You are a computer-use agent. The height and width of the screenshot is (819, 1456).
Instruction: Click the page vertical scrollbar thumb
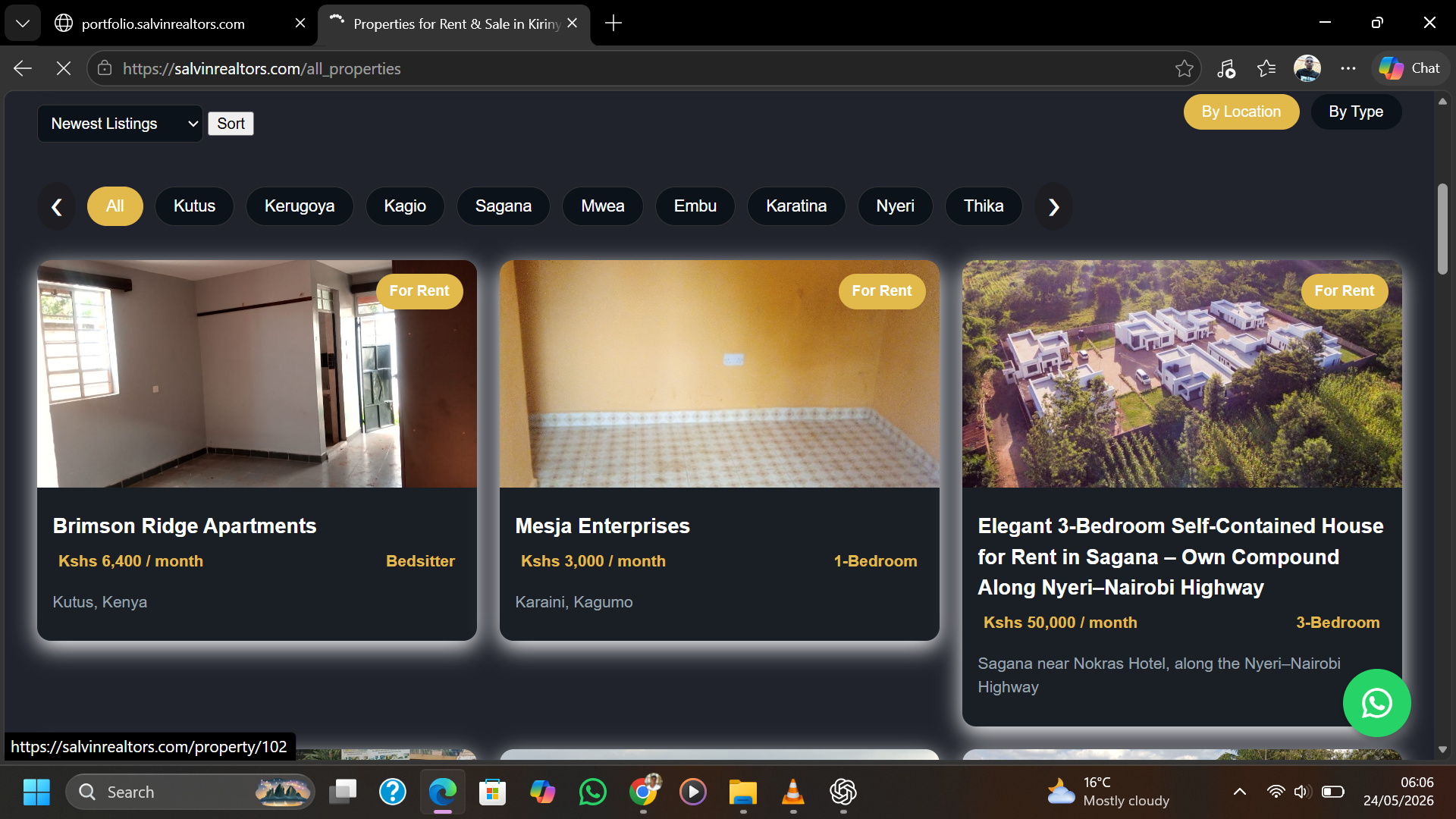[1442, 229]
